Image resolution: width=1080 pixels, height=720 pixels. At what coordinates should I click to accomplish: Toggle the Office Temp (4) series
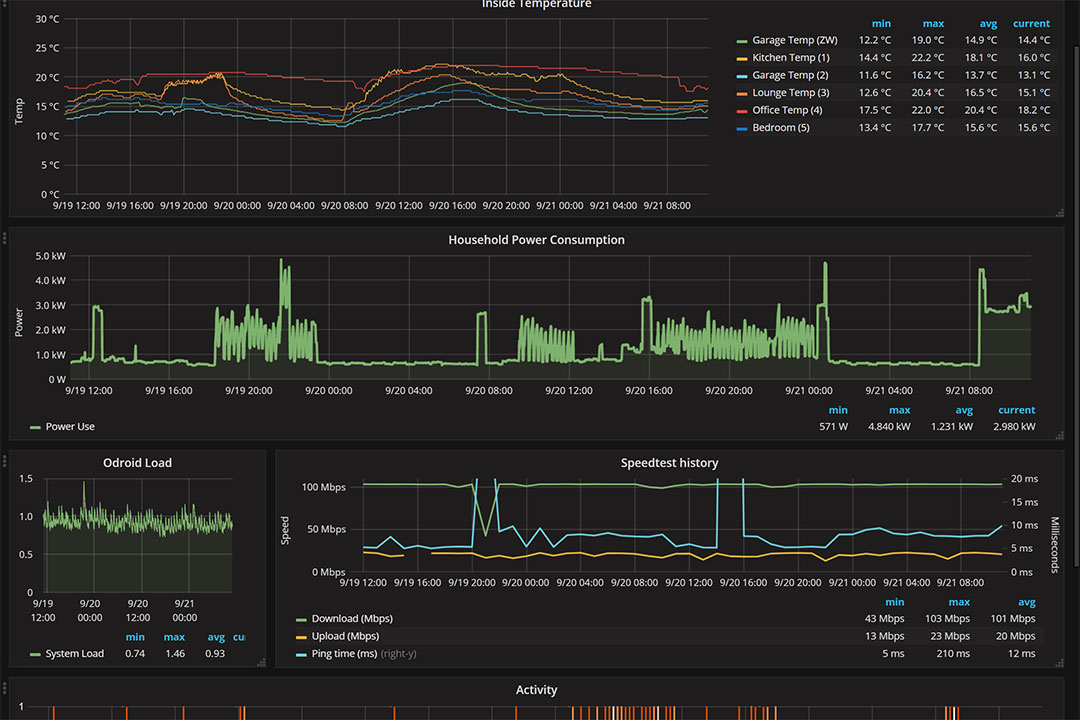(787, 110)
